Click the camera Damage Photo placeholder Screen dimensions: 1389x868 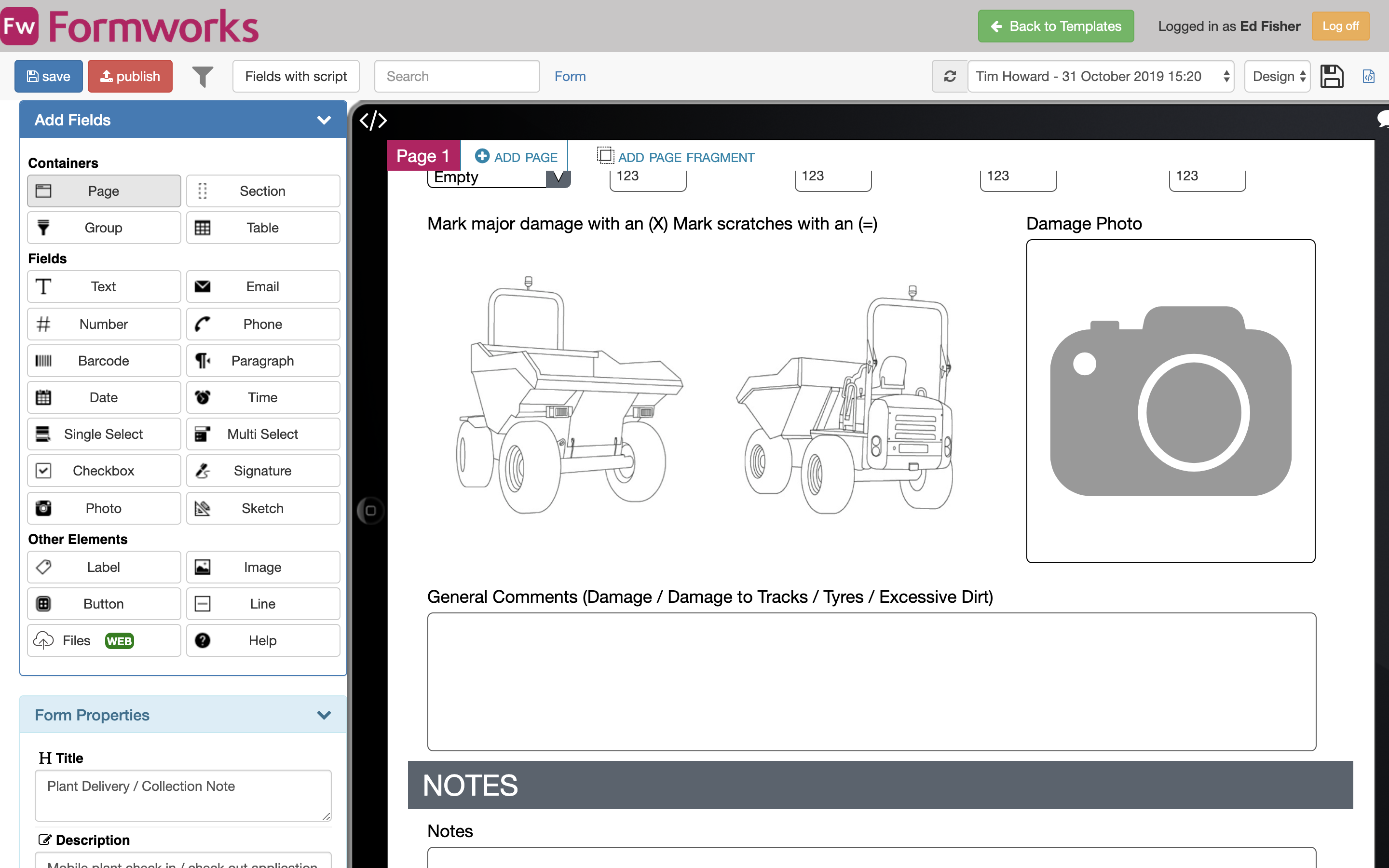(1171, 401)
